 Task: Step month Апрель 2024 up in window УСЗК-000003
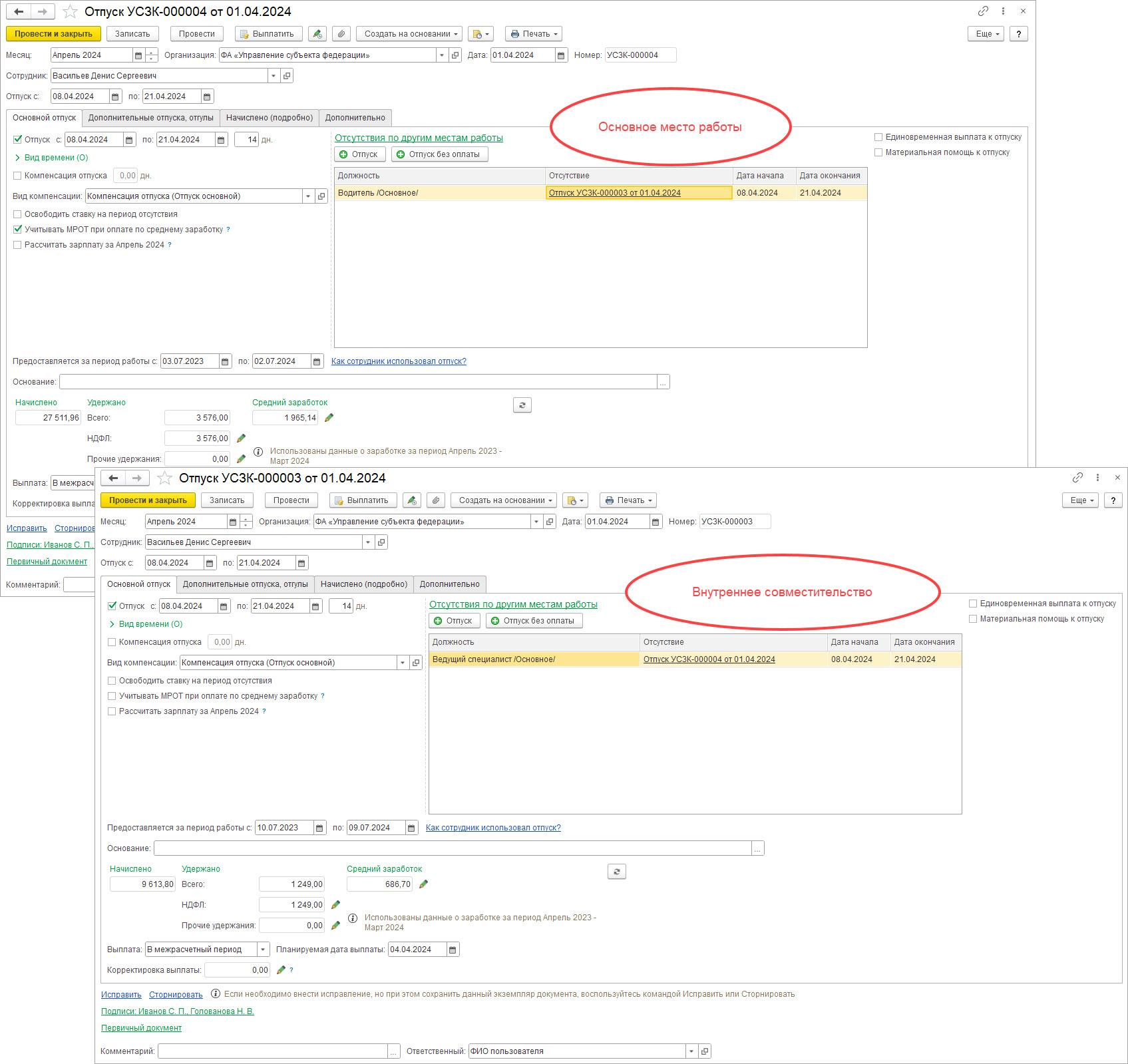(246, 518)
